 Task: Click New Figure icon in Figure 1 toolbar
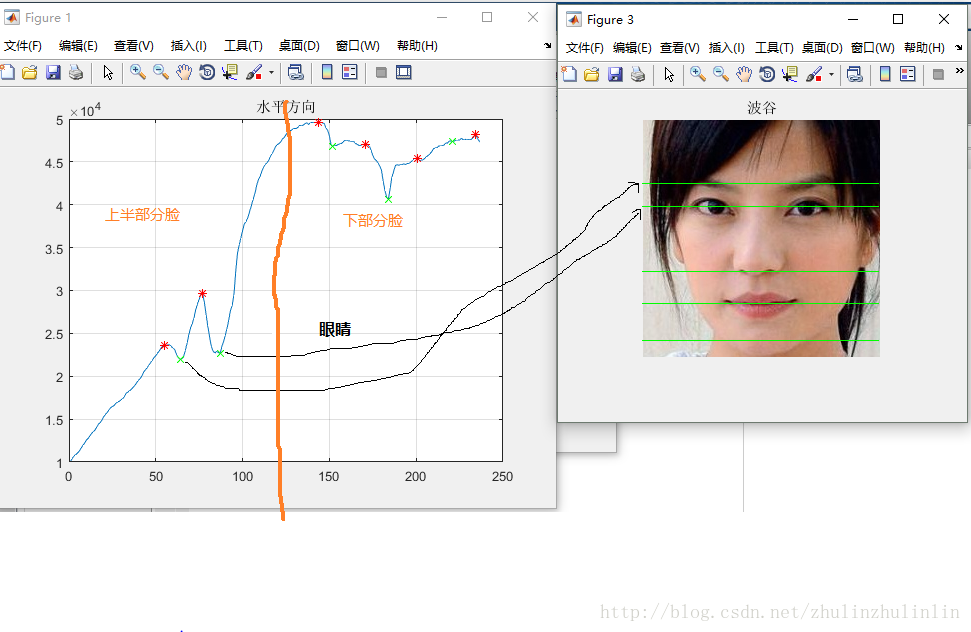7,72
